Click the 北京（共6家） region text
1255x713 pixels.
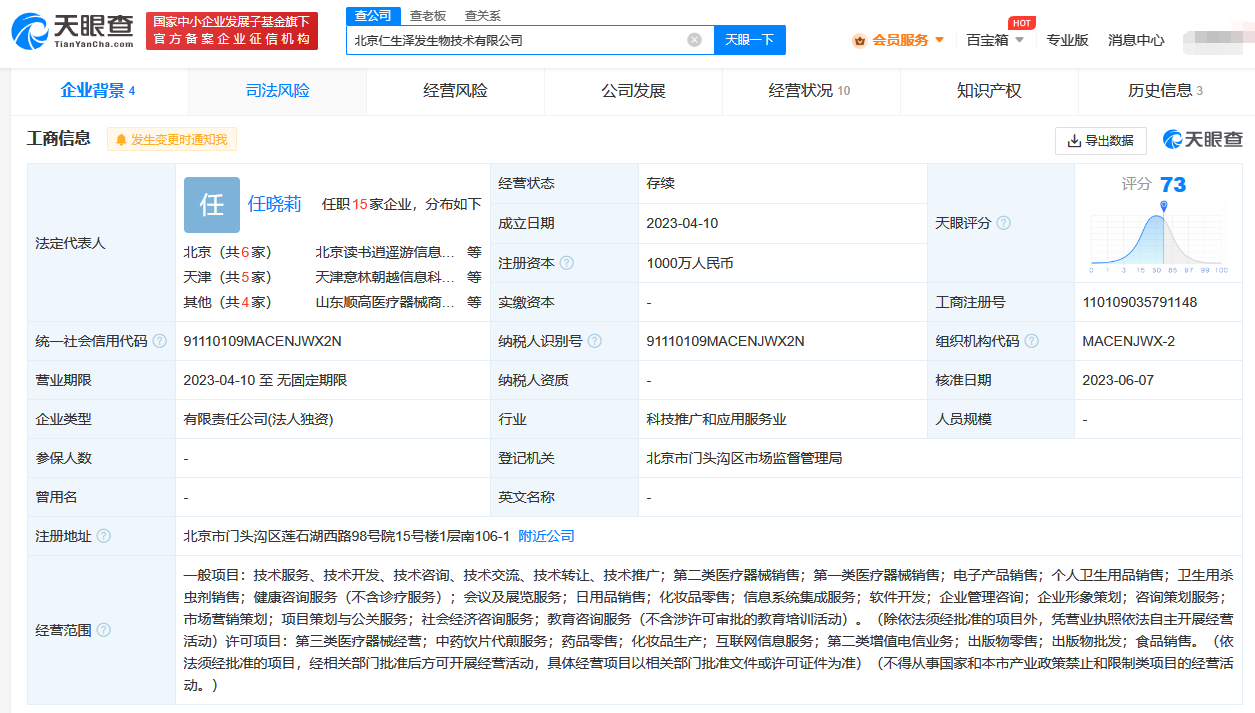(228, 252)
